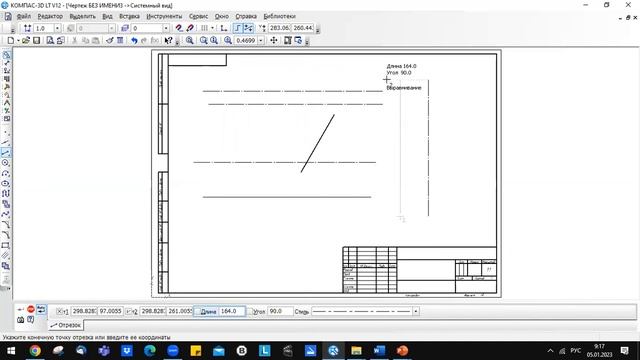Viewport: 640px width, 360px height.
Task: Toggle the point 1 fix checkbox
Action: (59, 311)
